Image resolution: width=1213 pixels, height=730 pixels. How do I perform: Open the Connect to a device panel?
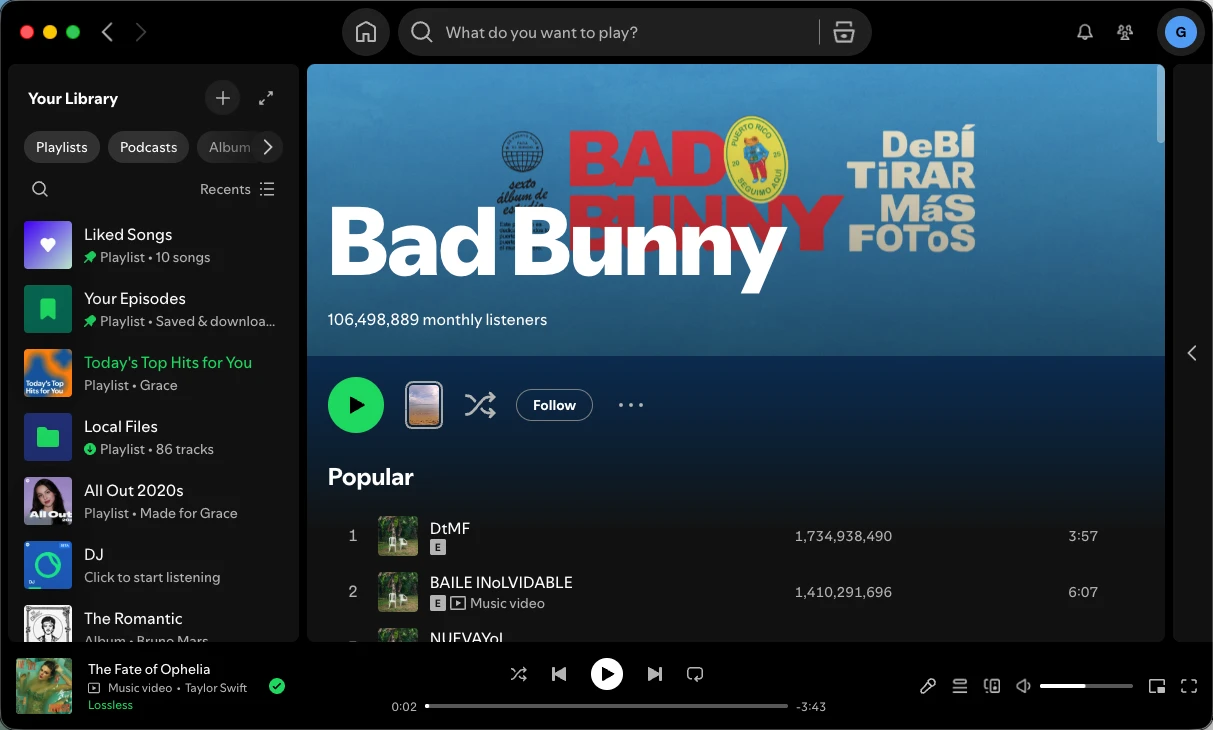point(991,686)
